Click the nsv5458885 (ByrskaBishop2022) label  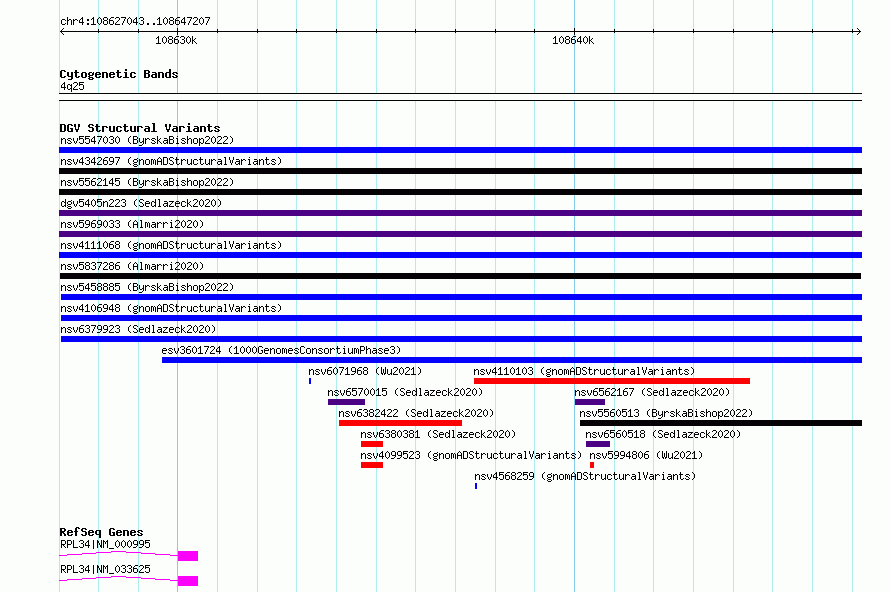click(x=147, y=287)
